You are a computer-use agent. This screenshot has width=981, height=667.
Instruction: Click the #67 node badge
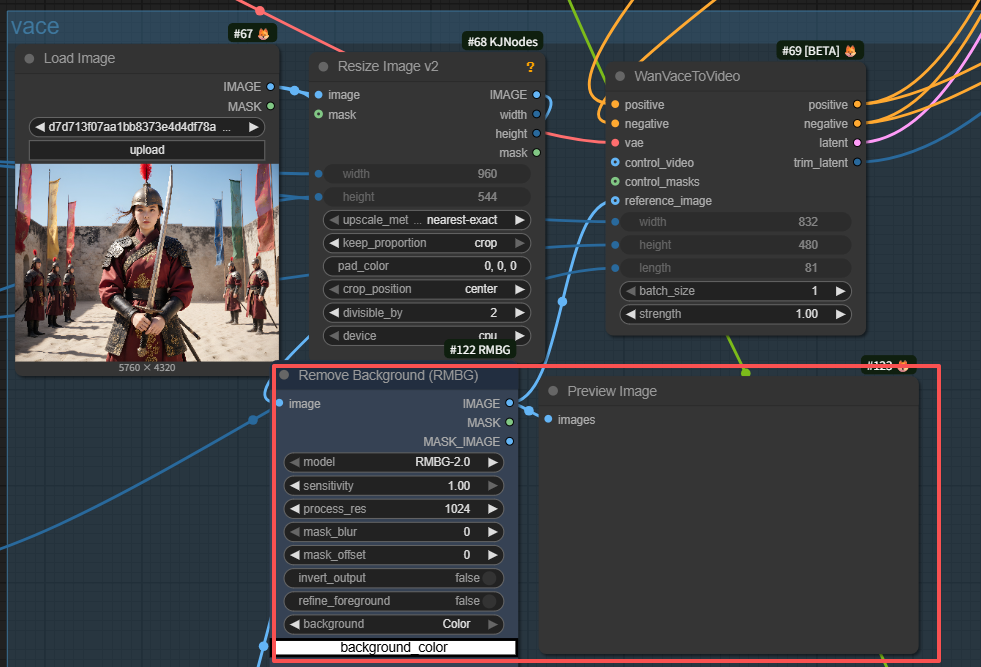point(252,34)
